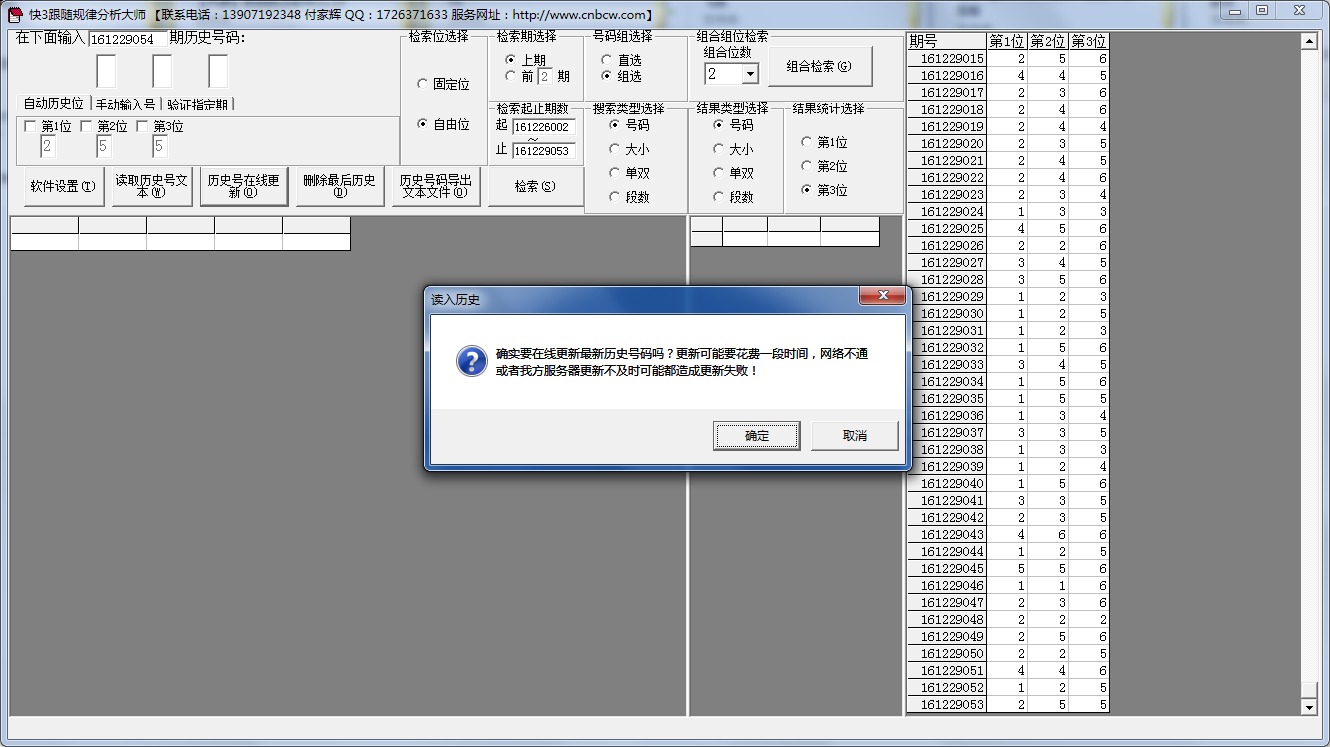Close the 读入历史 dialog with the X
The height and width of the screenshot is (747, 1330).
882,297
